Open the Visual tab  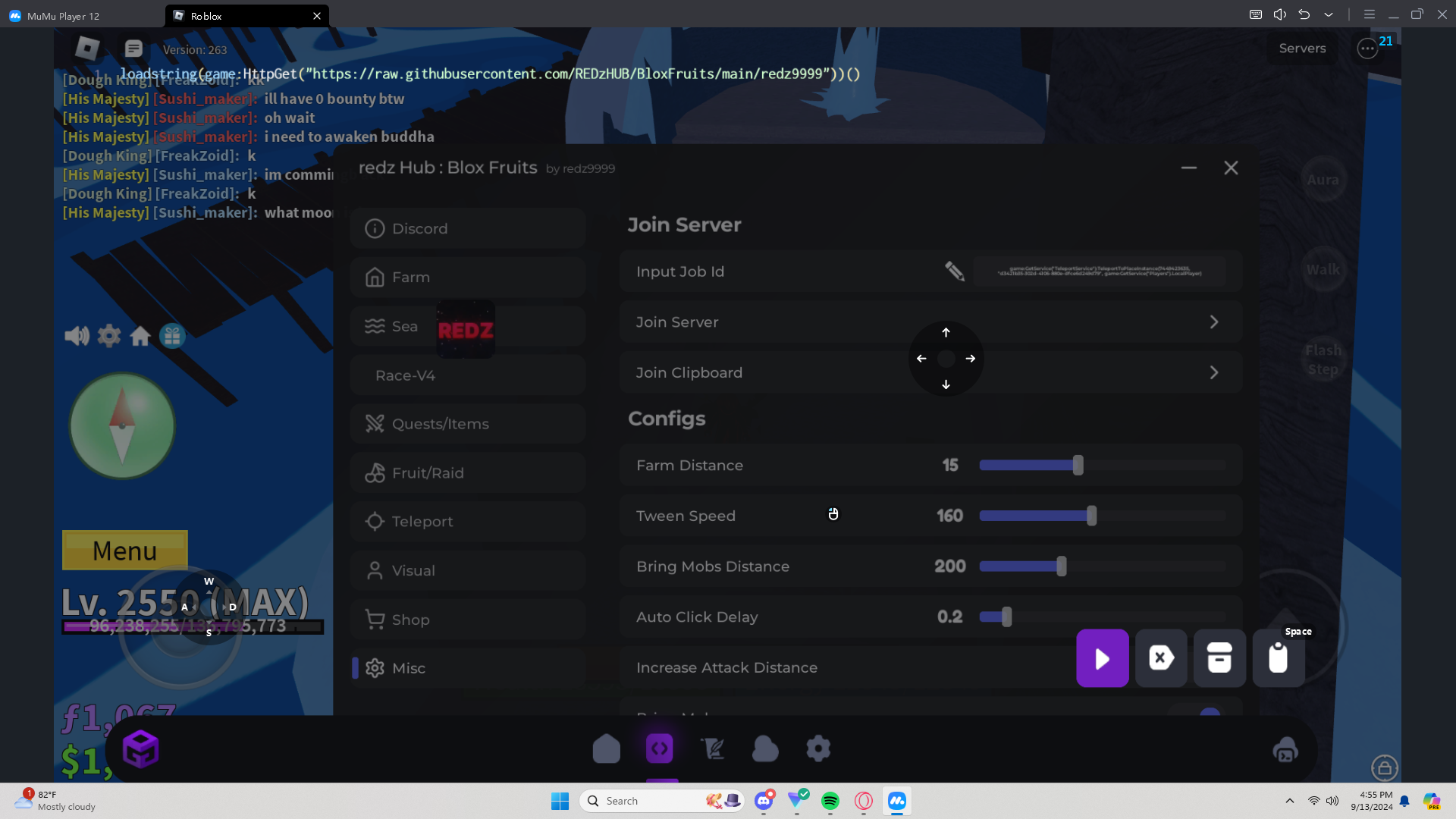click(468, 571)
